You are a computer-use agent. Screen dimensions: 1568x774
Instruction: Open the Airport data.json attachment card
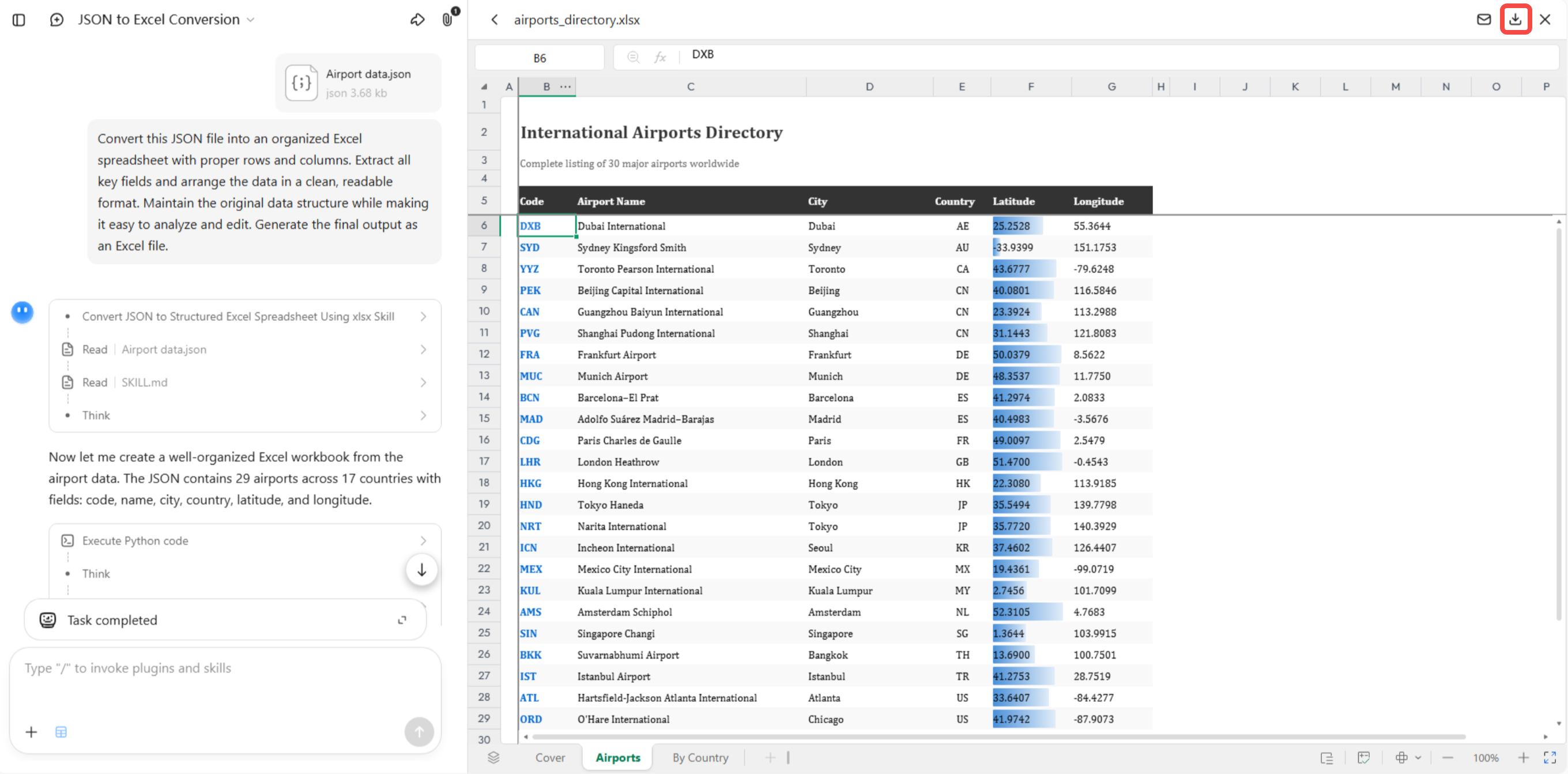tap(359, 83)
